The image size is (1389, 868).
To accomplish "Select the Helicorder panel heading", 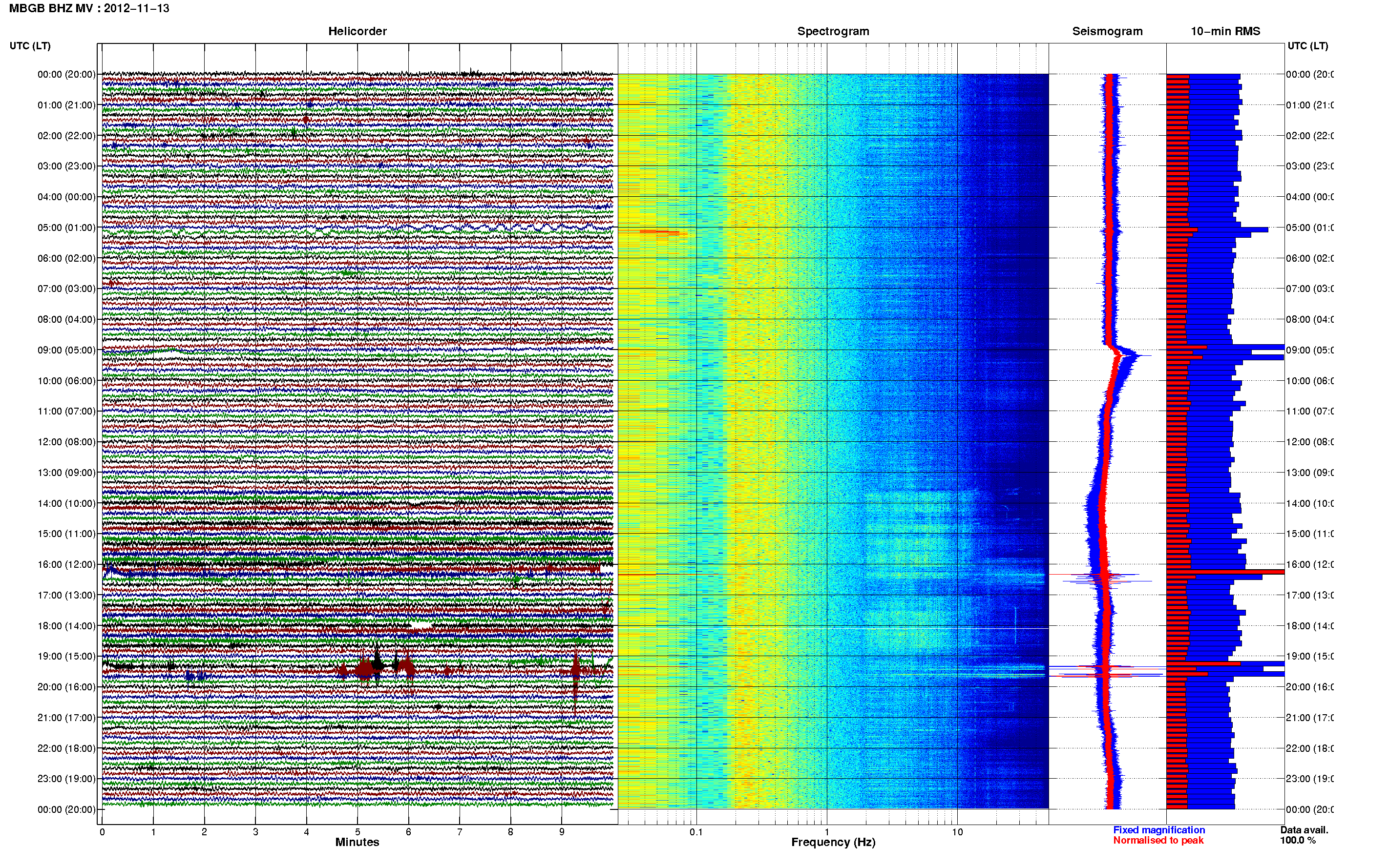I will (357, 31).
